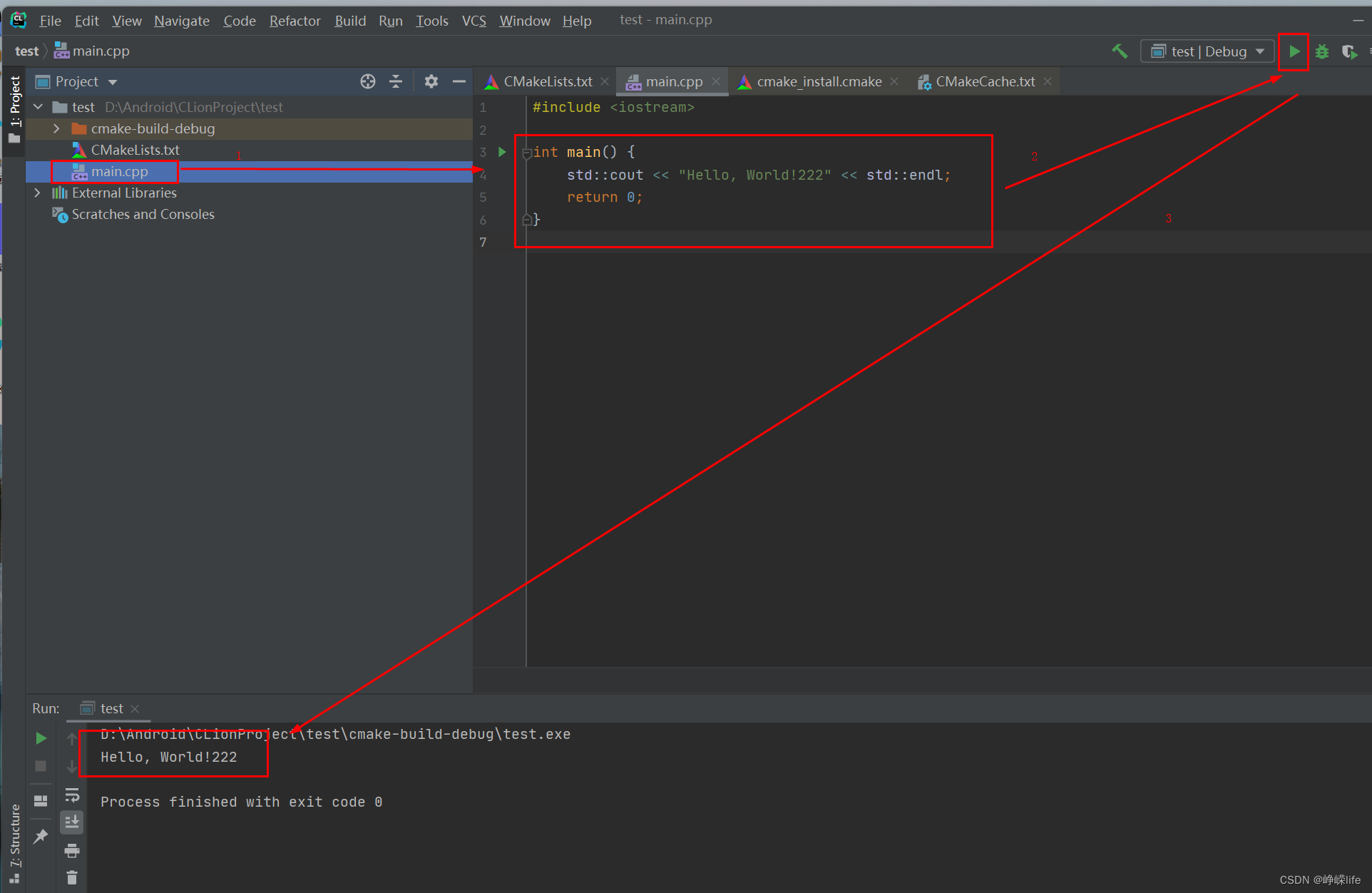This screenshot has height=893, width=1372.
Task: Place cursor on the return 0 line
Action: coord(605,198)
